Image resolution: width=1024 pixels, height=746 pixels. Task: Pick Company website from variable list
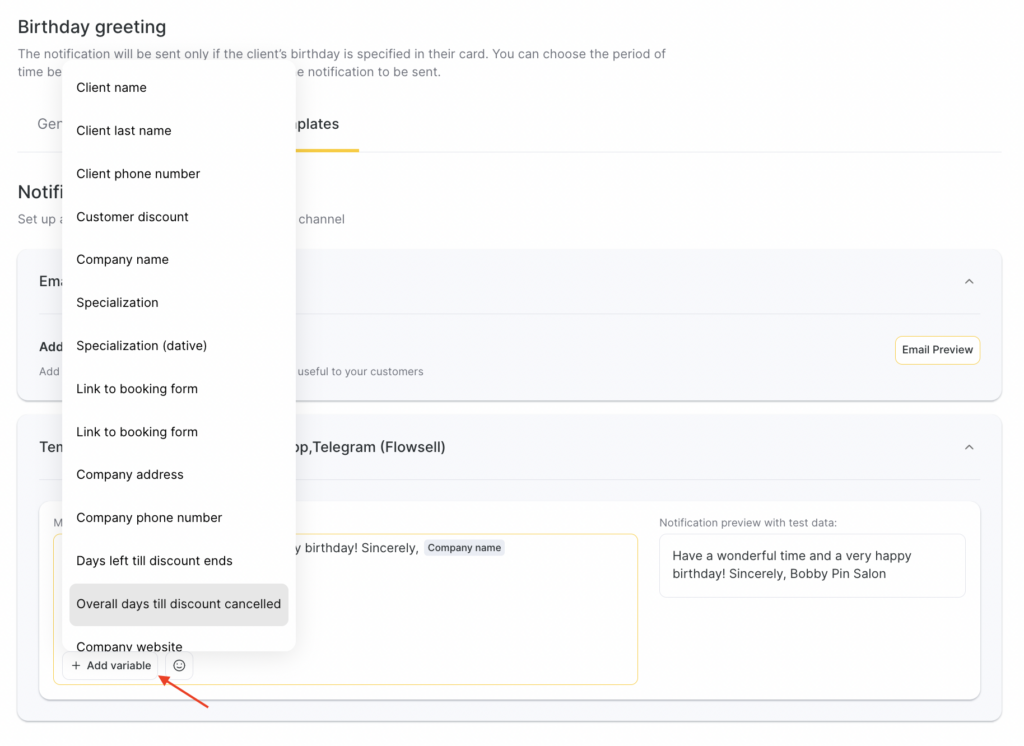(129, 645)
